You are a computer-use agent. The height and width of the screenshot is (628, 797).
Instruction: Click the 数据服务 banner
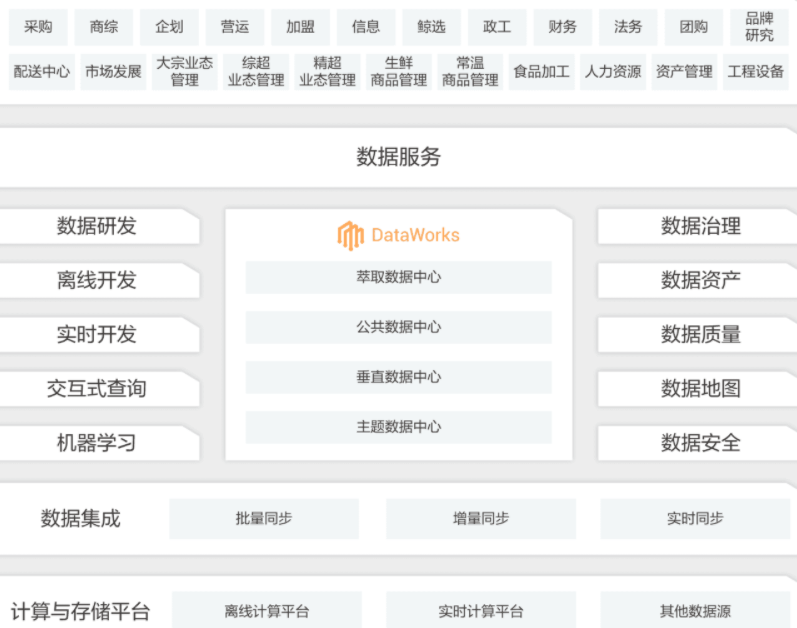(398, 157)
